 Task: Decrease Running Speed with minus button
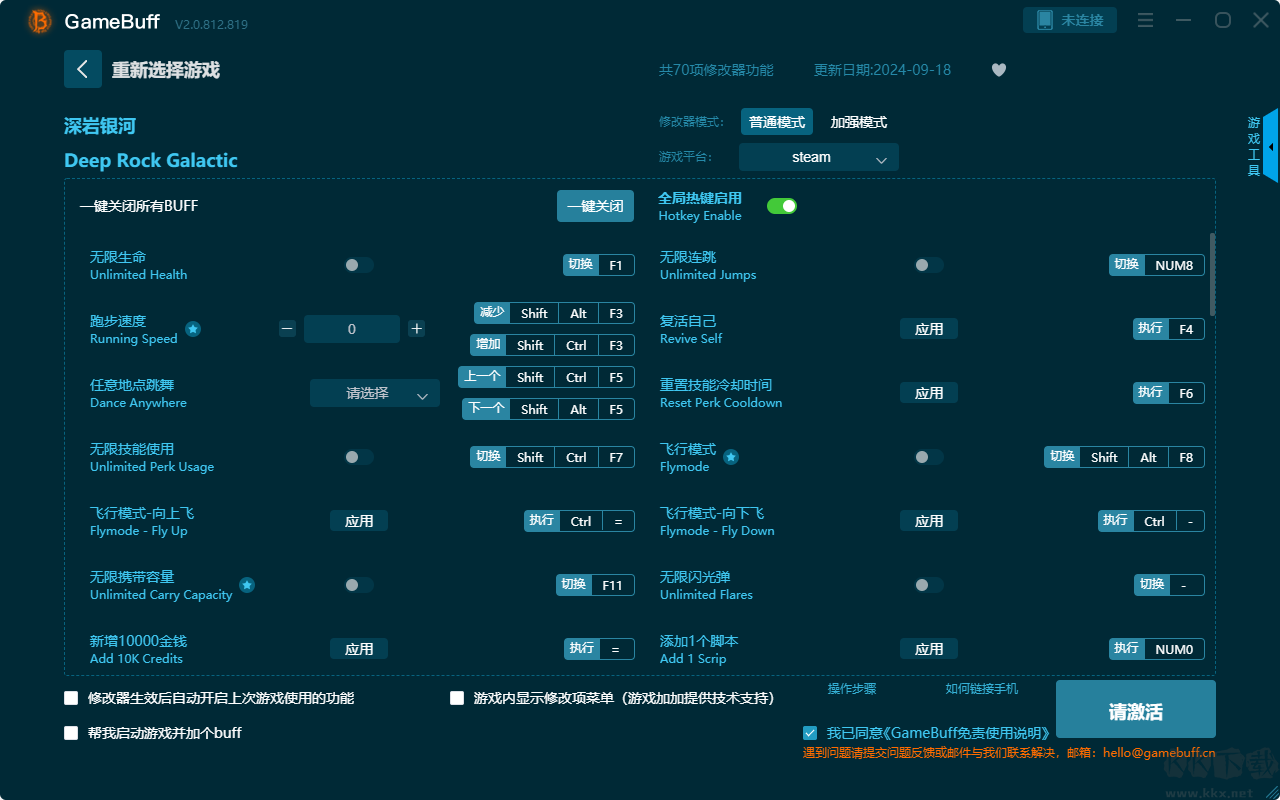tap(287, 329)
